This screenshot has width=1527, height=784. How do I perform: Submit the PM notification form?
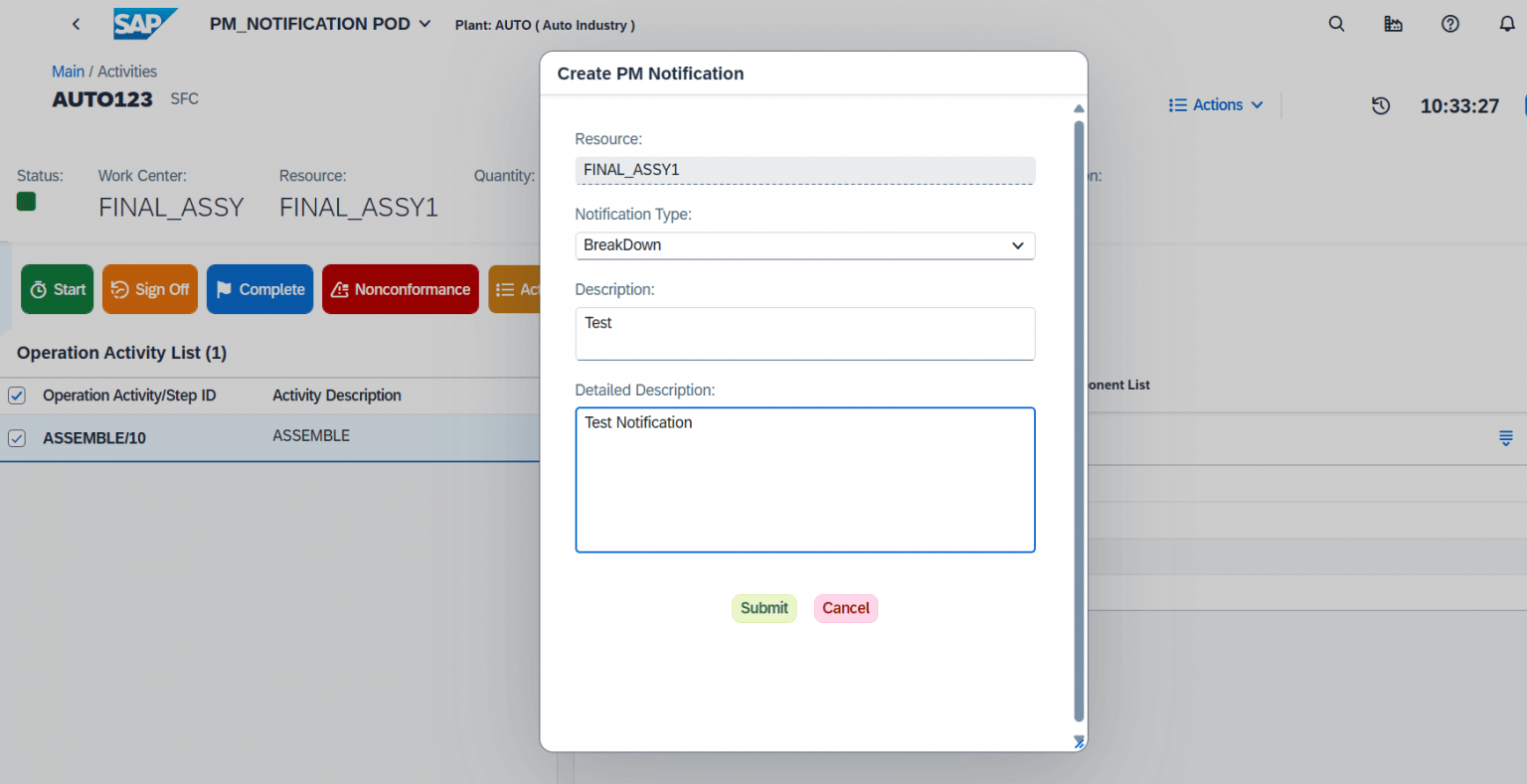coord(763,607)
